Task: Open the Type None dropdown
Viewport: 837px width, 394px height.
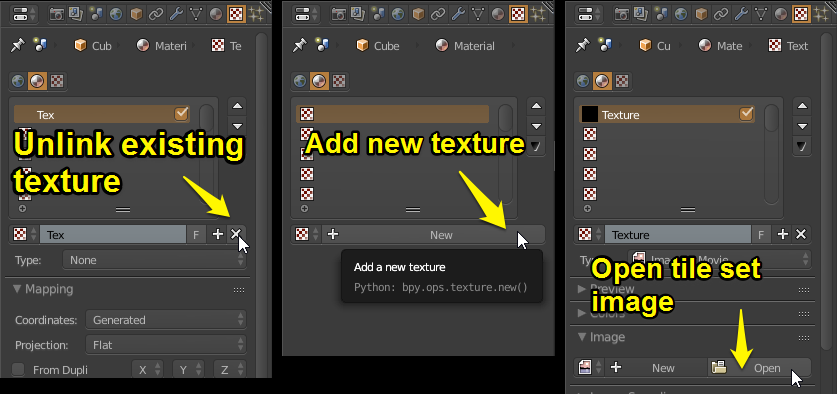Action: (154, 260)
